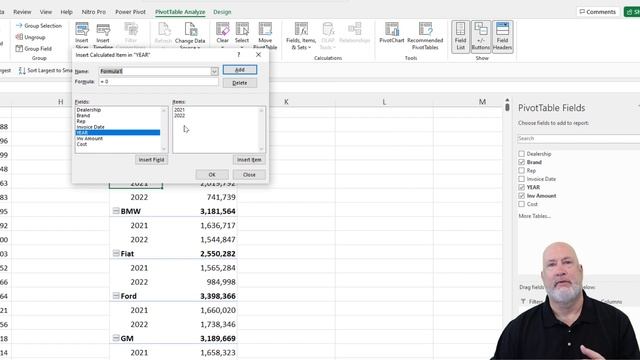Open the Comments button
The width and height of the screenshot is (640, 360).
(x=597, y=12)
